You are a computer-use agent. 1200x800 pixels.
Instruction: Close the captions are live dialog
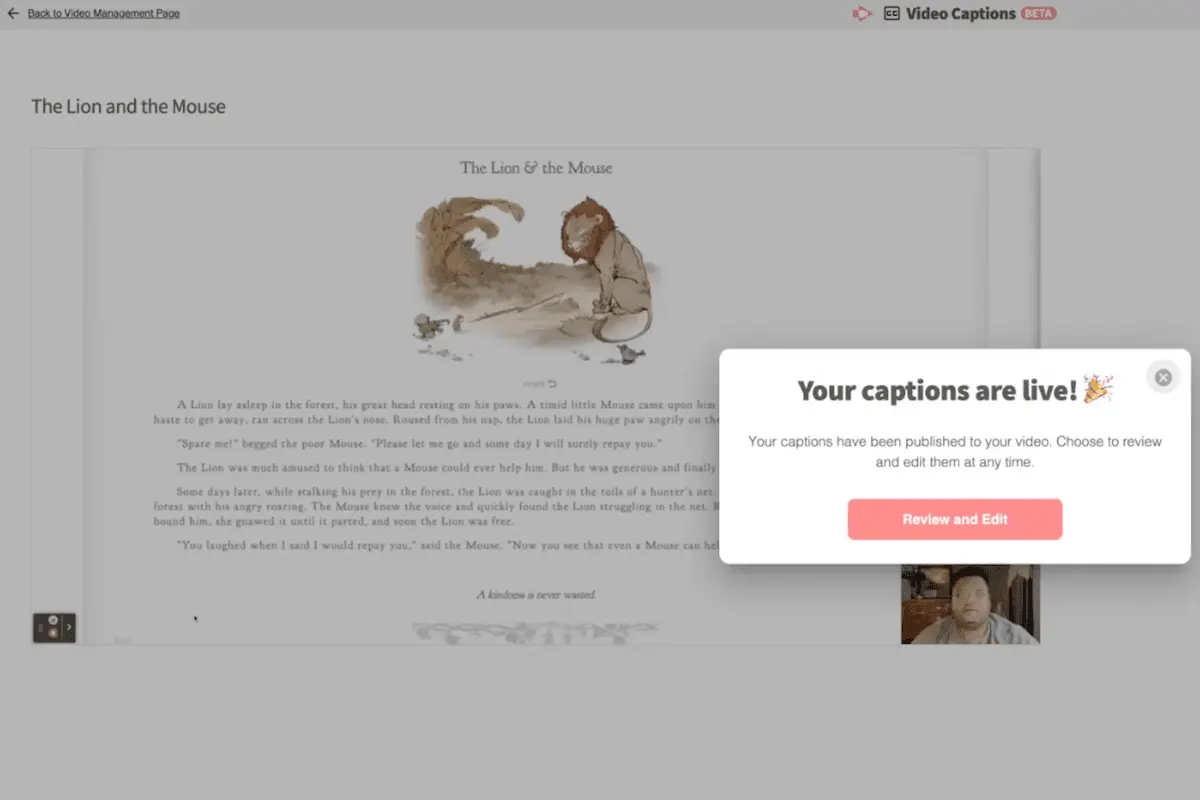click(1163, 377)
